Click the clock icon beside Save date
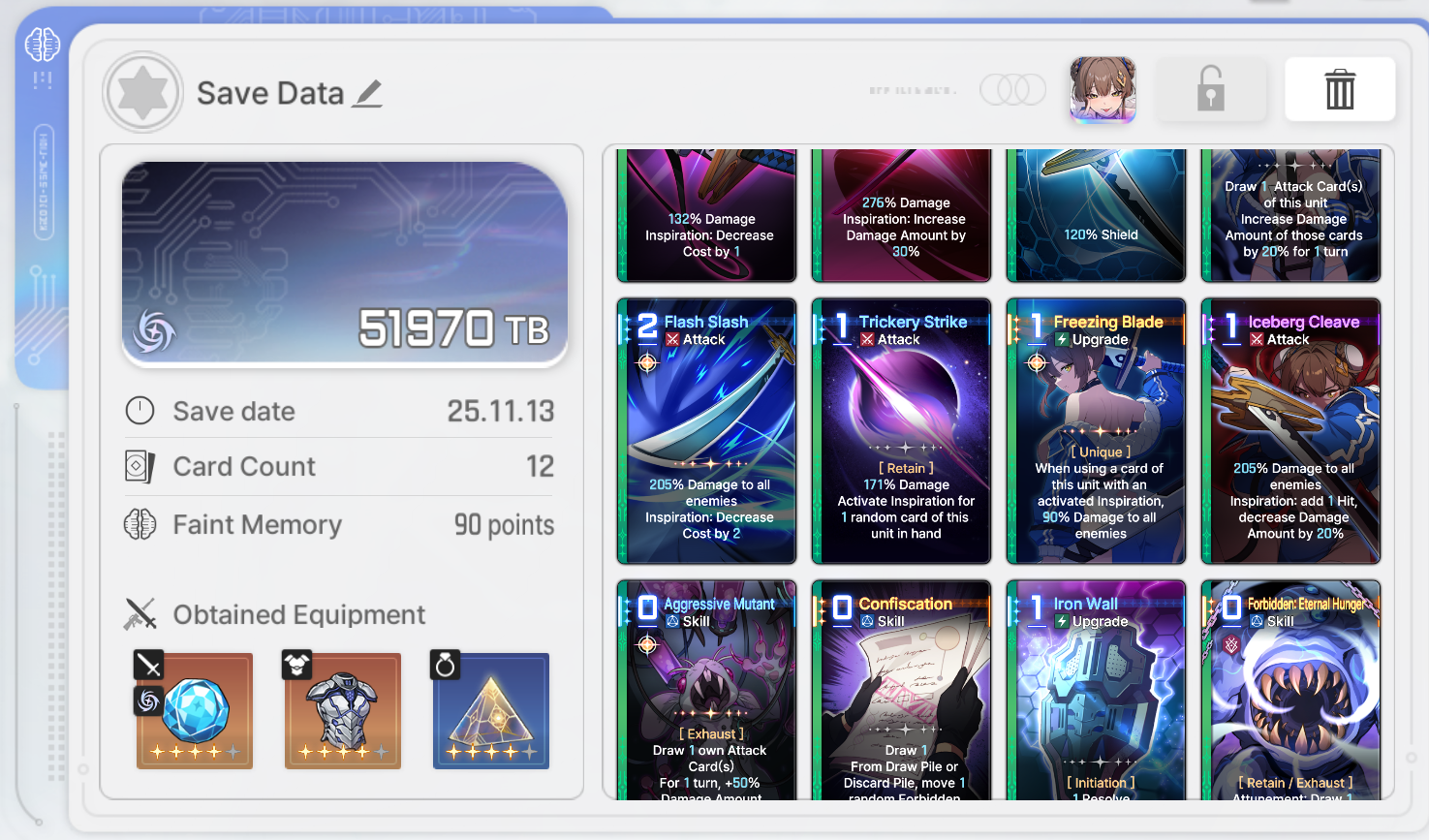Viewport: 1429px width, 840px height. [x=140, y=411]
